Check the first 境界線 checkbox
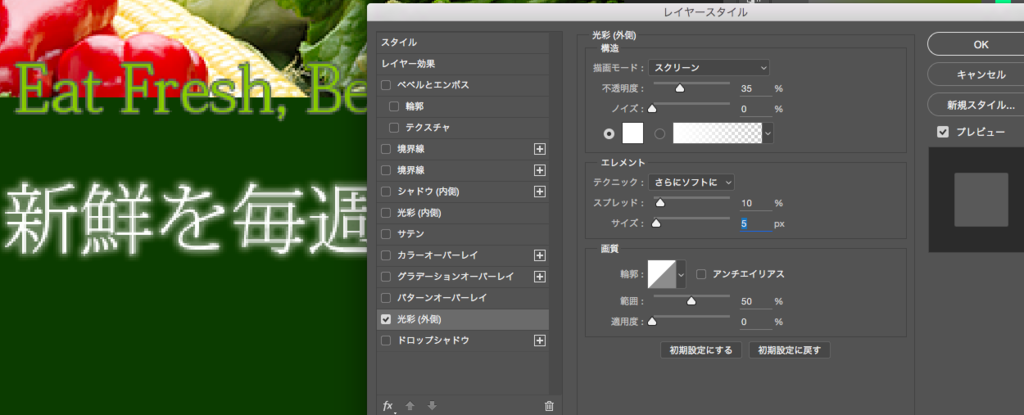1024x415 pixels. [x=386, y=149]
